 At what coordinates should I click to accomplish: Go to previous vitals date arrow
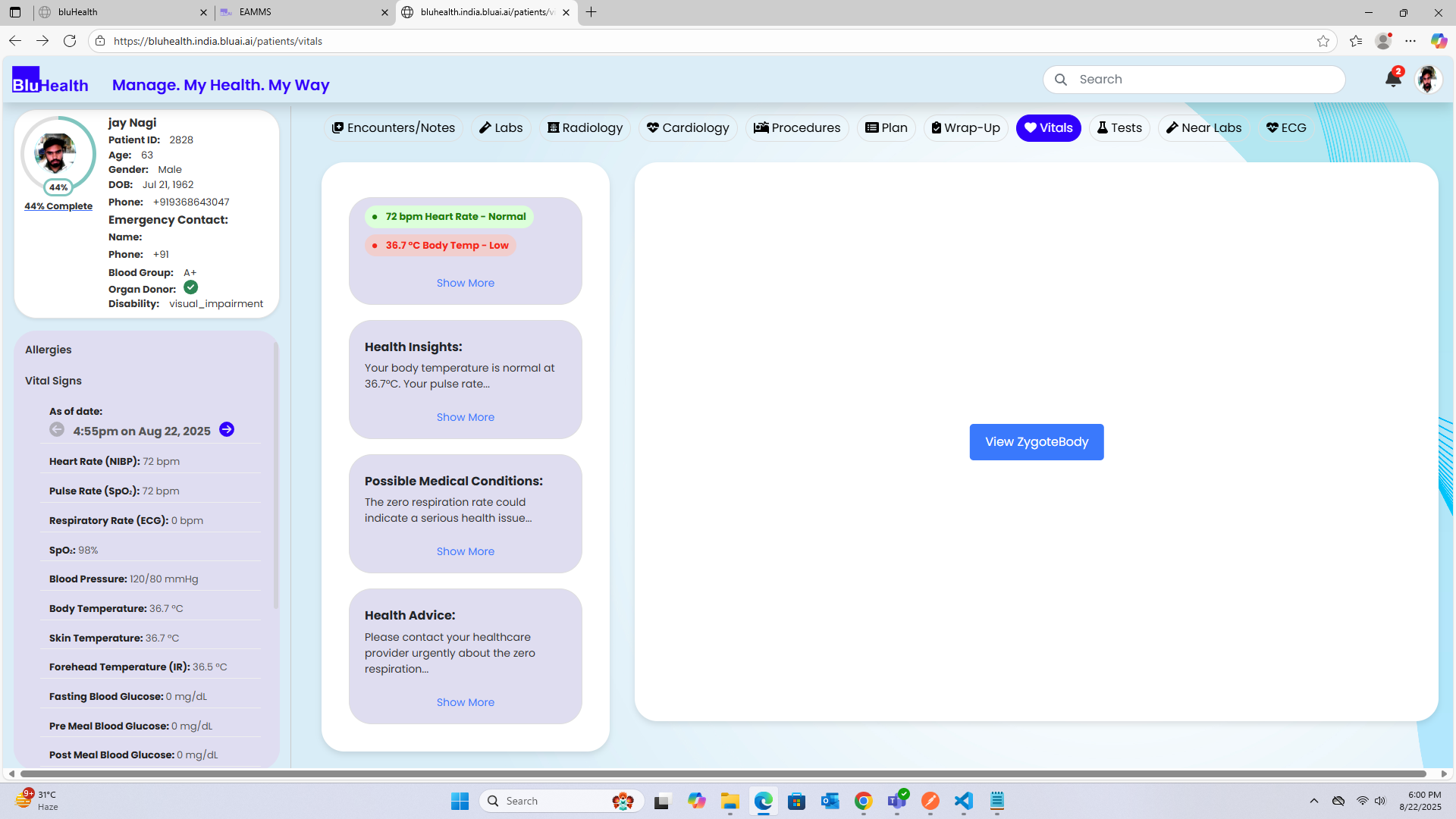click(x=57, y=430)
